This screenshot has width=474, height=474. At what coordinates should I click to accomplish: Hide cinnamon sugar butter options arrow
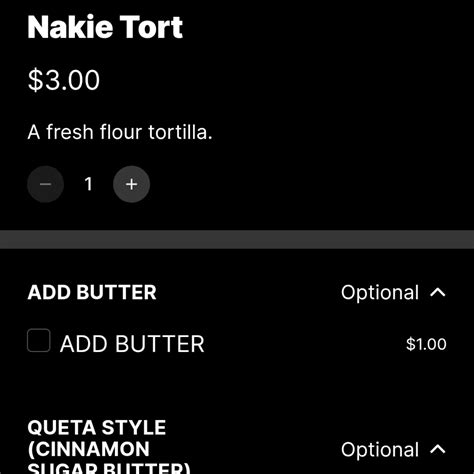tap(438, 449)
